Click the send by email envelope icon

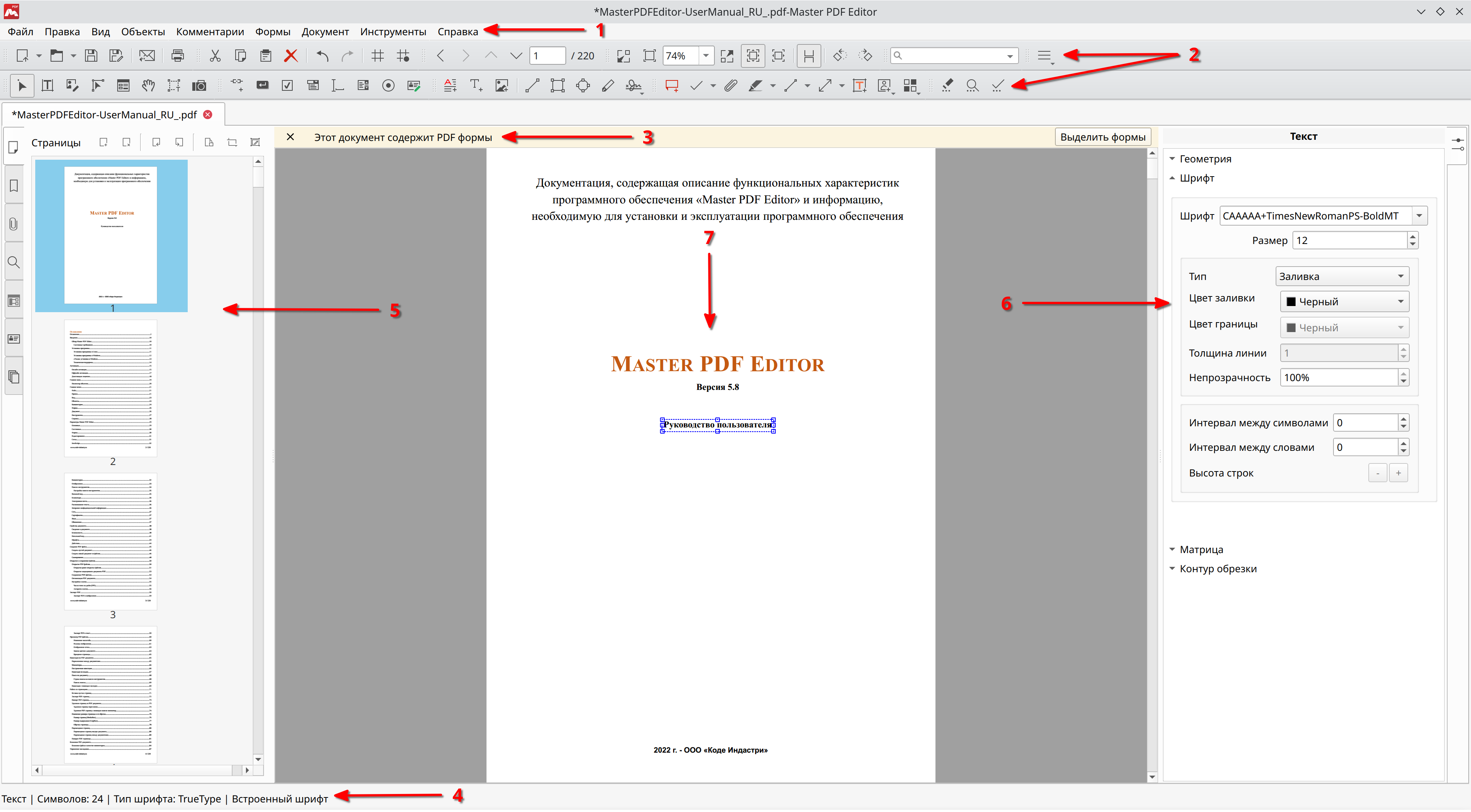click(x=147, y=56)
